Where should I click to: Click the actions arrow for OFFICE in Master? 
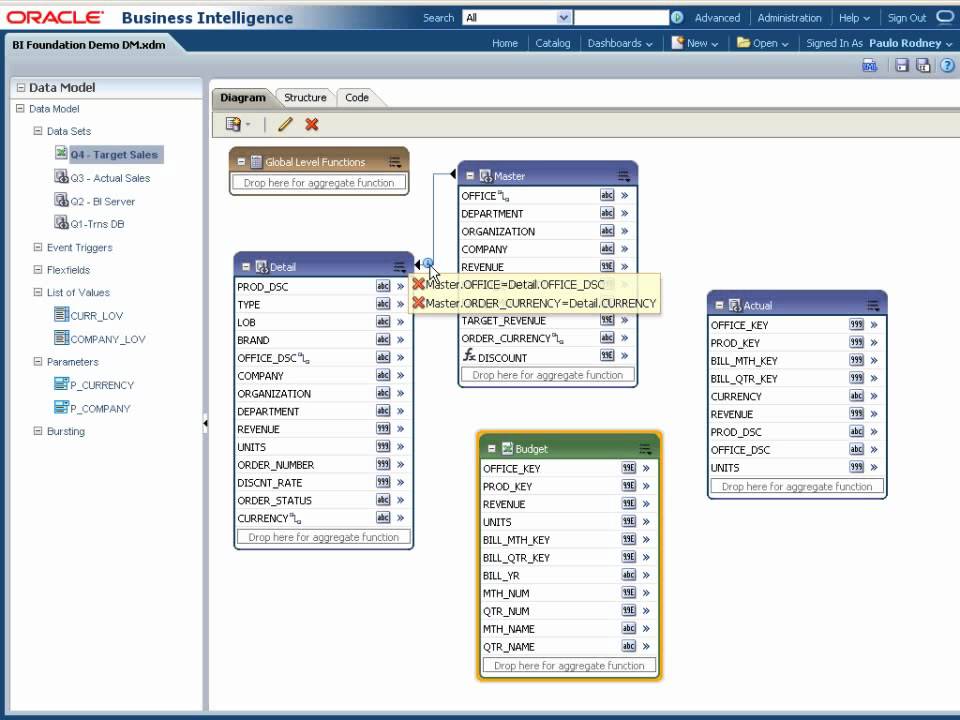624,195
